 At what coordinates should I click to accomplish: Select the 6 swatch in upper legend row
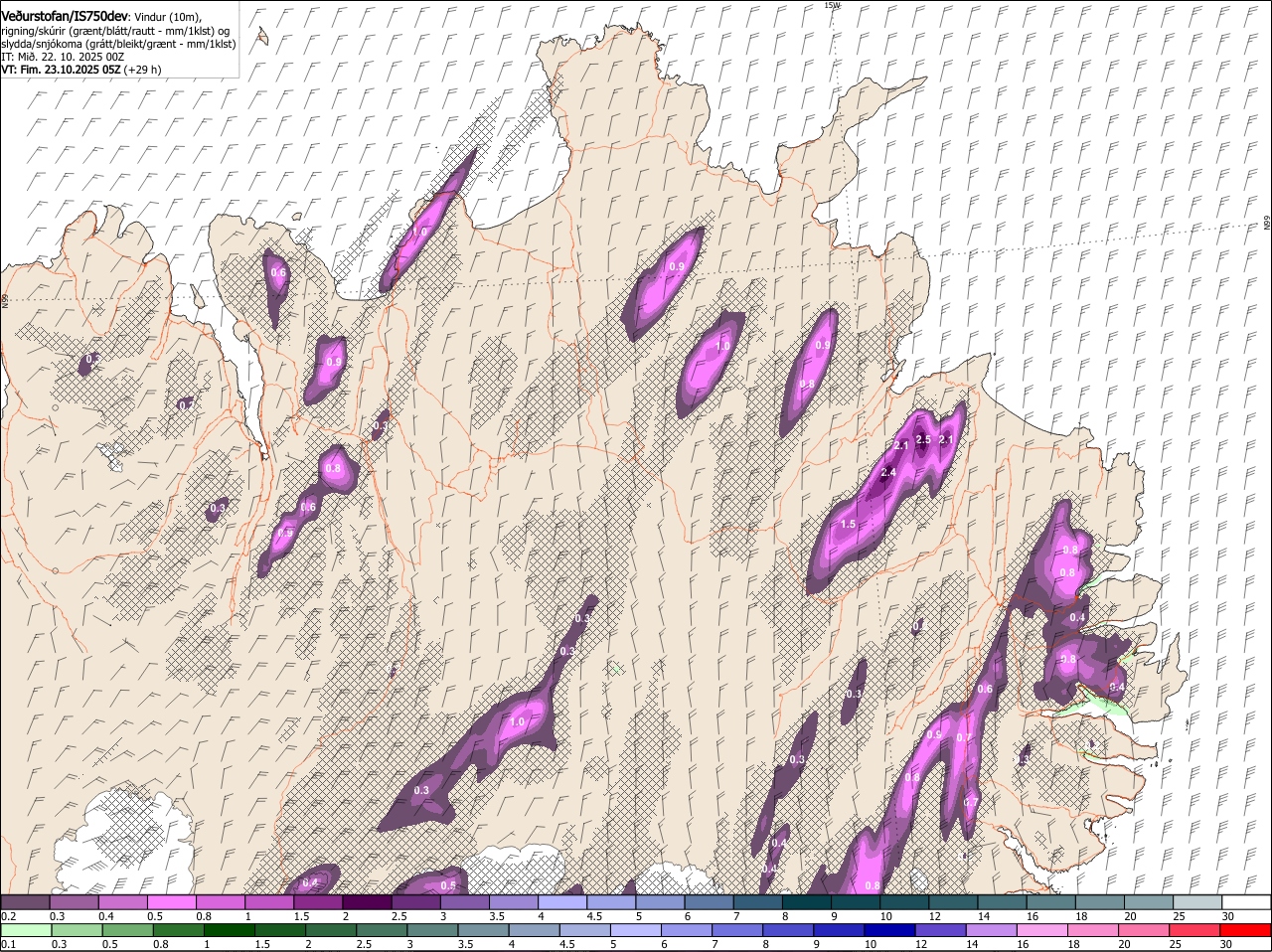pyautogui.click(x=709, y=902)
